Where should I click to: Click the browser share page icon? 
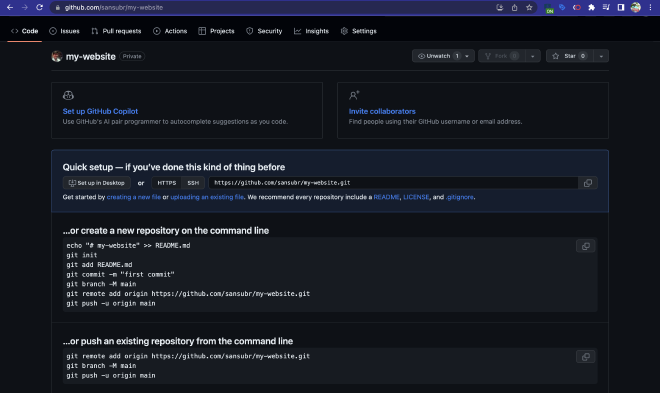tap(514, 8)
